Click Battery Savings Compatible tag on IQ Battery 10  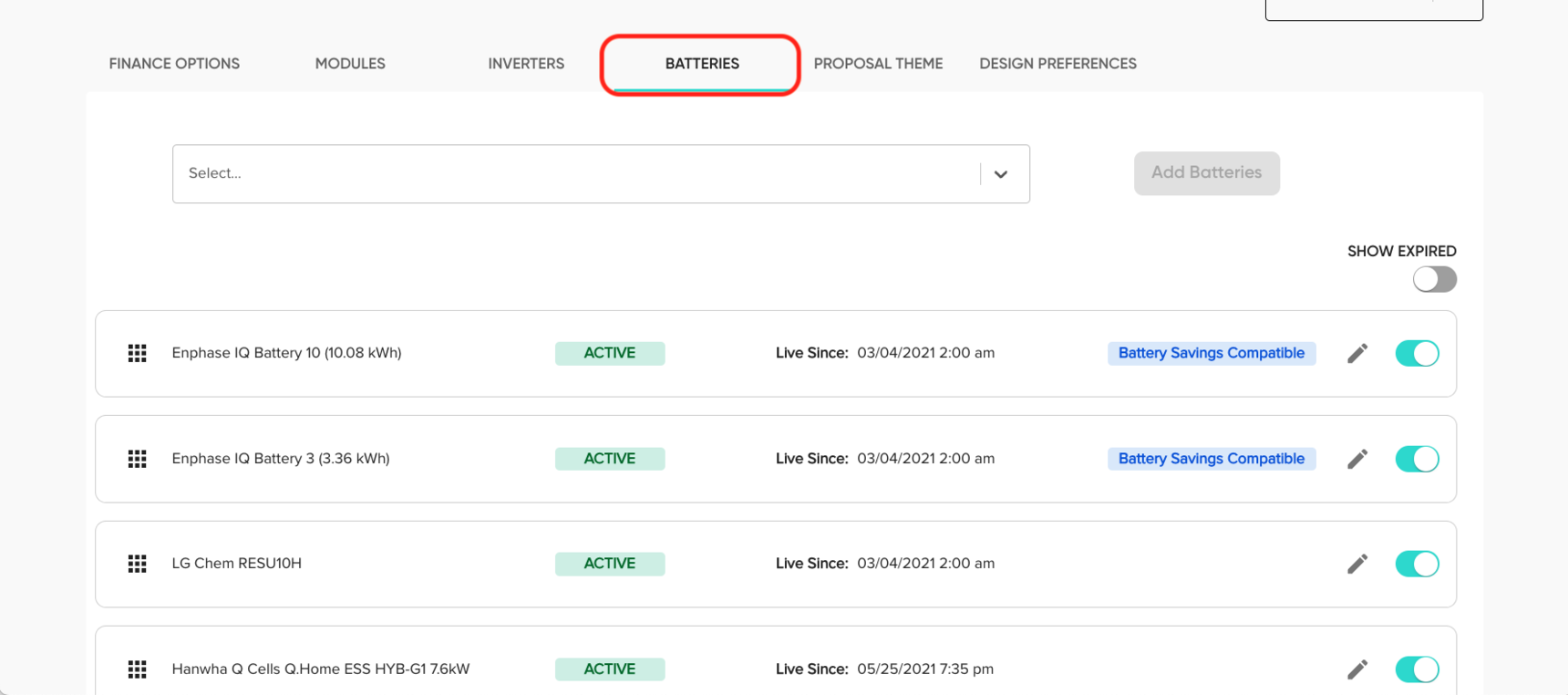coord(1212,354)
